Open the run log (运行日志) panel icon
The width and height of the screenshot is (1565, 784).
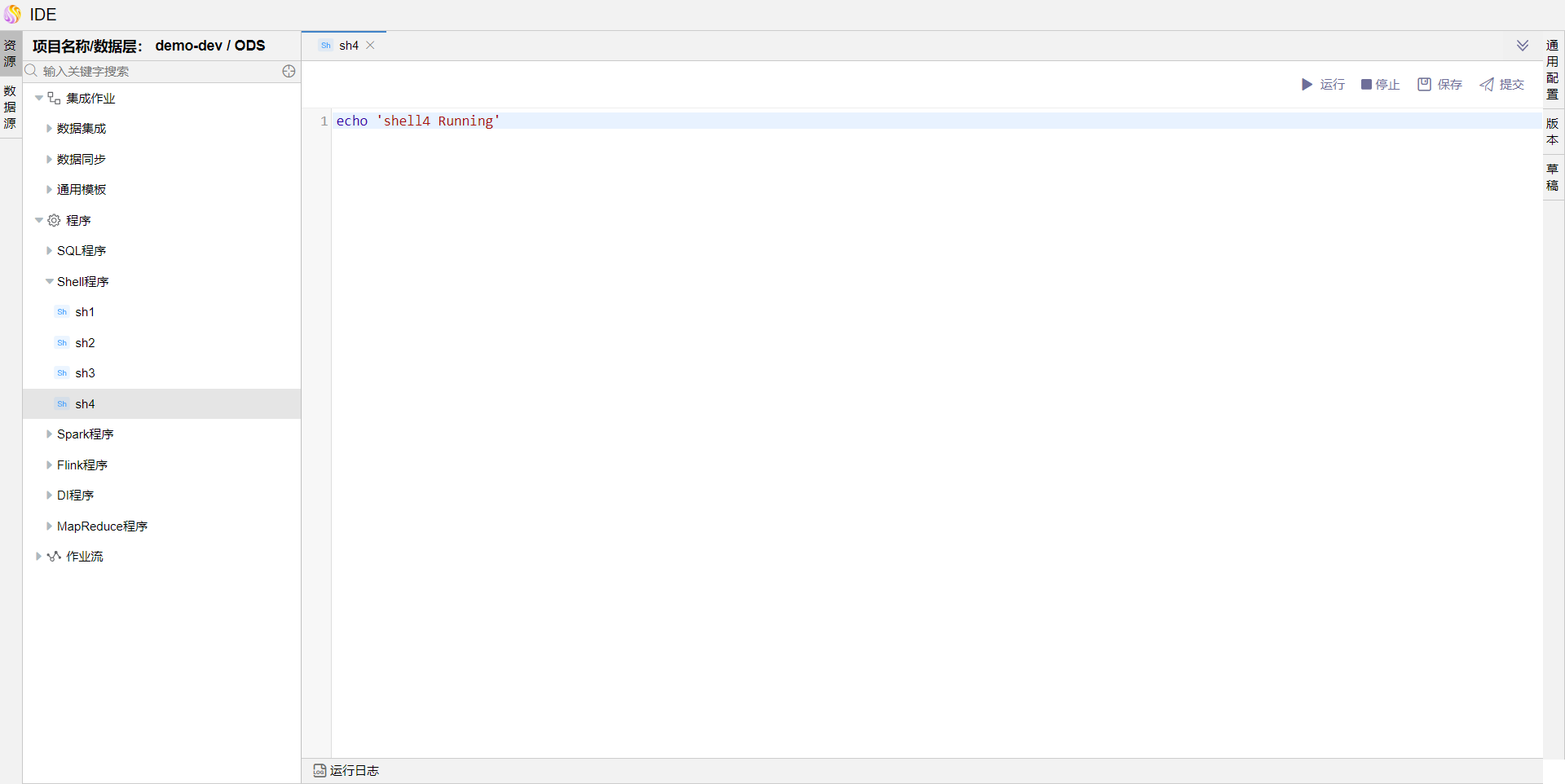click(320, 770)
